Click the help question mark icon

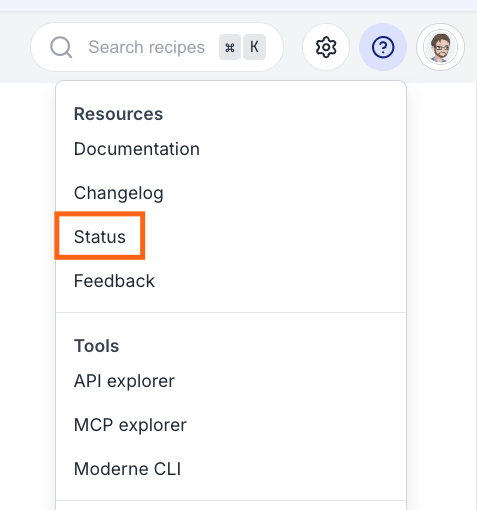[x=383, y=47]
